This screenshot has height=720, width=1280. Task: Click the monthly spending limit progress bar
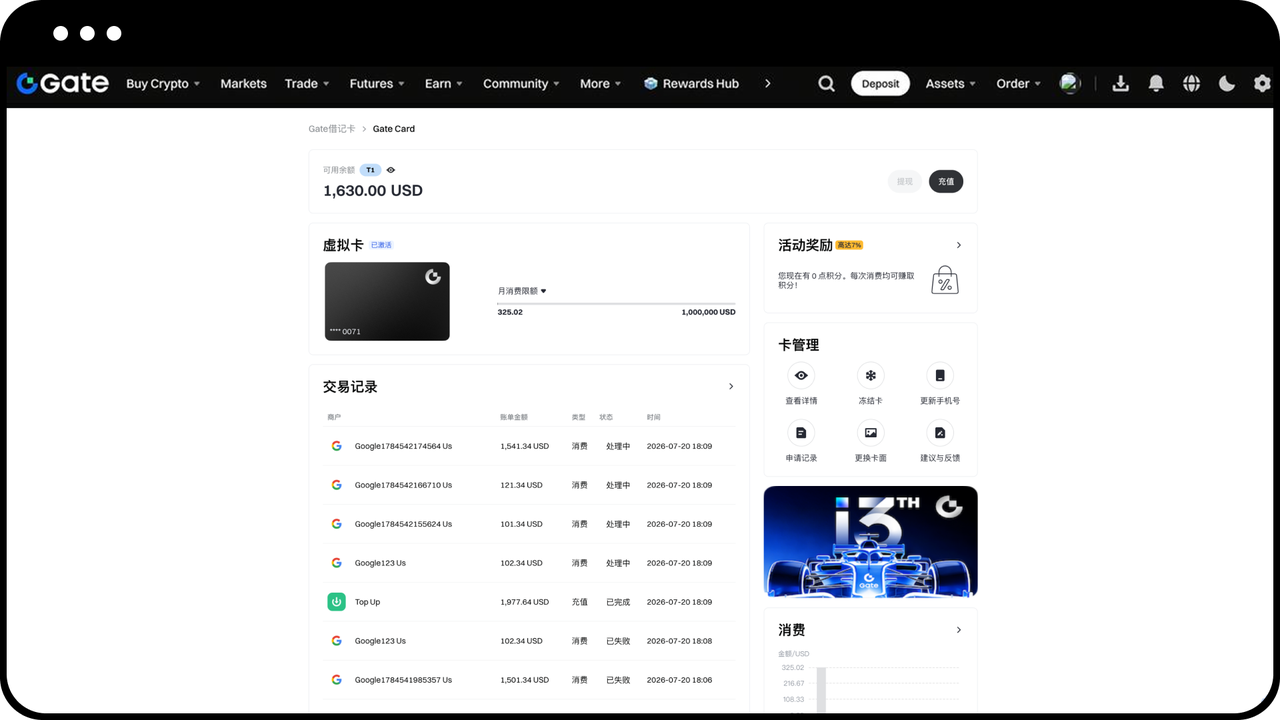pos(616,303)
